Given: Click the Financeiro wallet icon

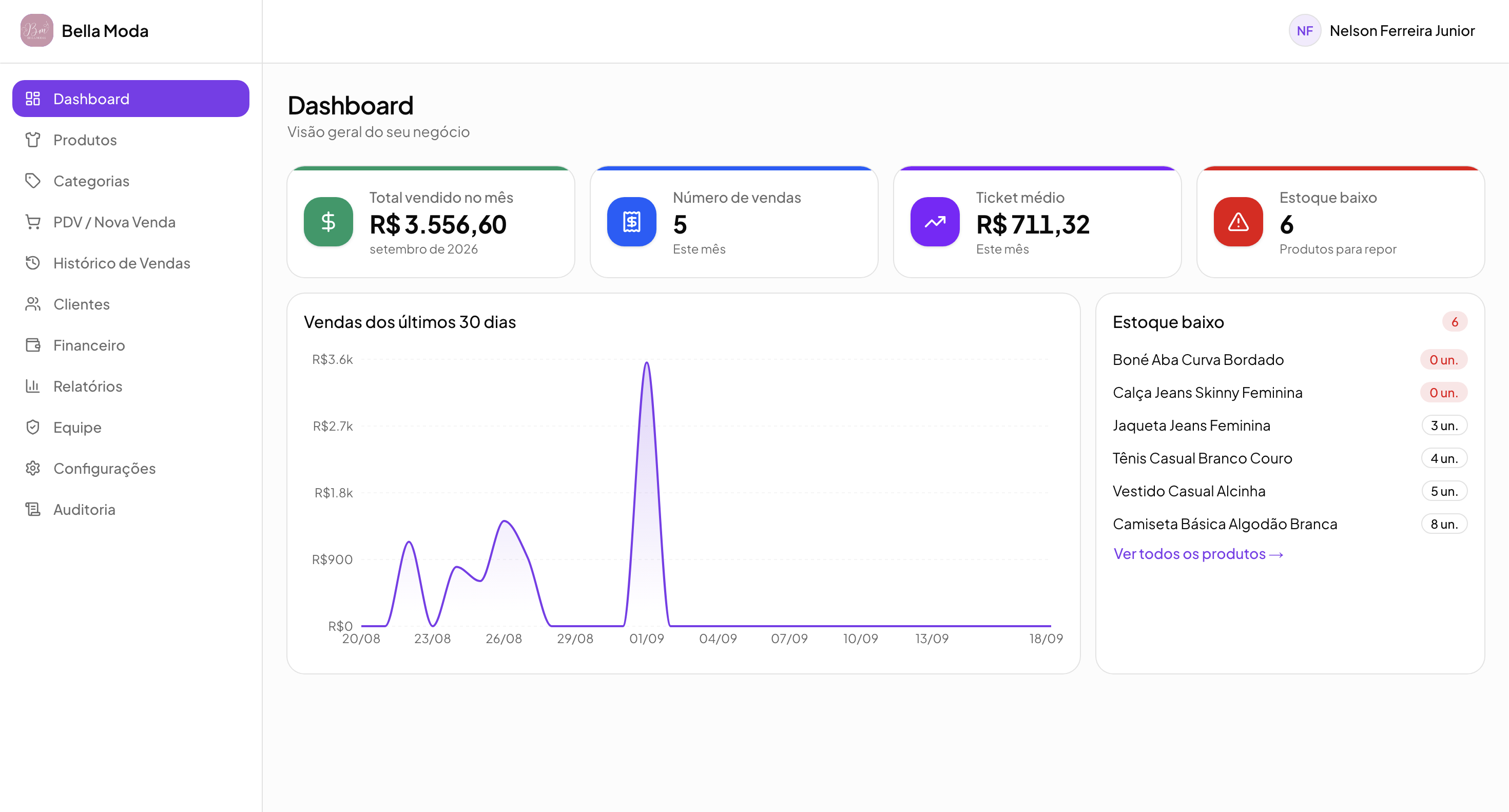Looking at the screenshot, I should pos(33,344).
